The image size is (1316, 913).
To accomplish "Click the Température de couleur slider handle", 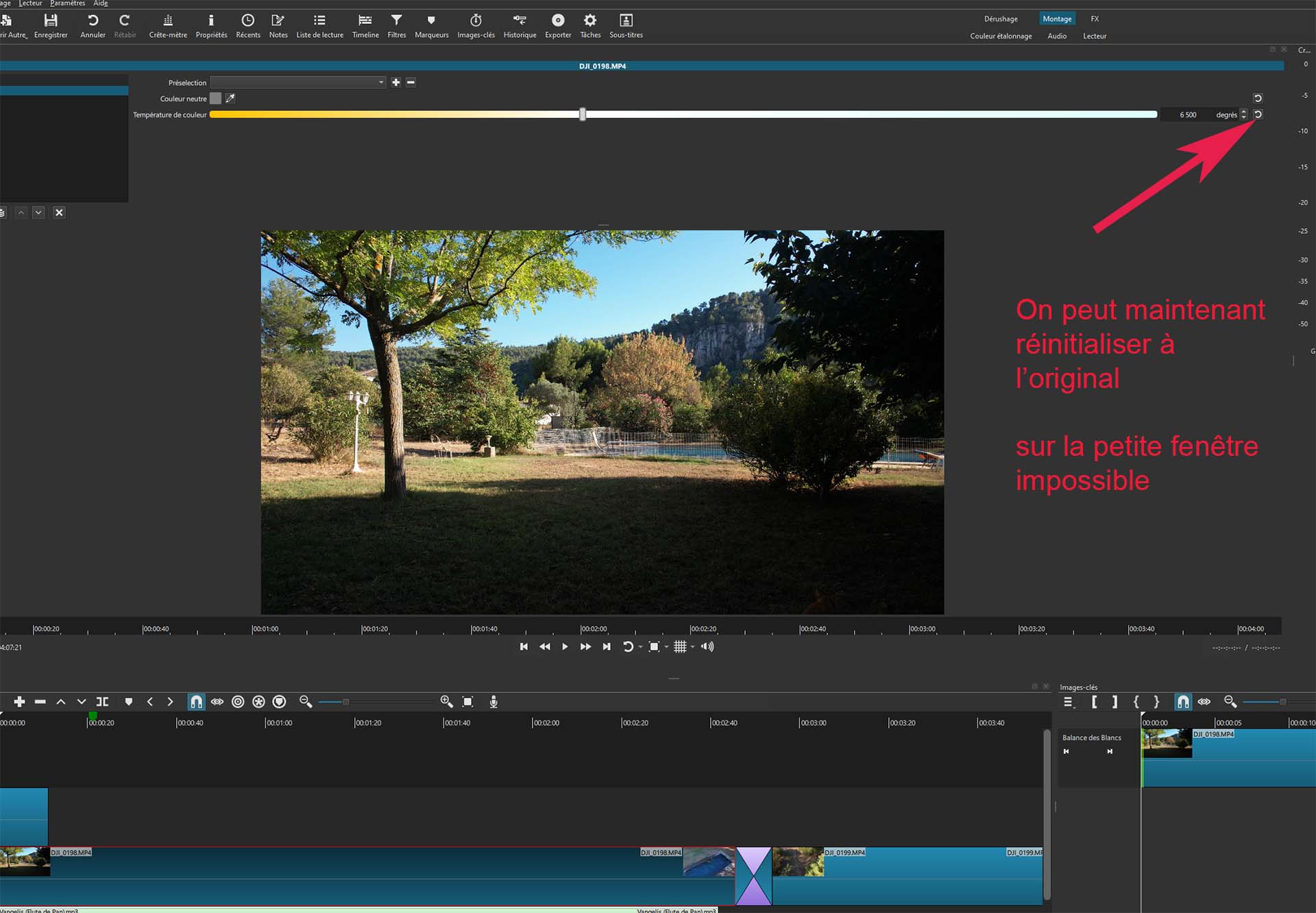I will pyautogui.click(x=583, y=115).
